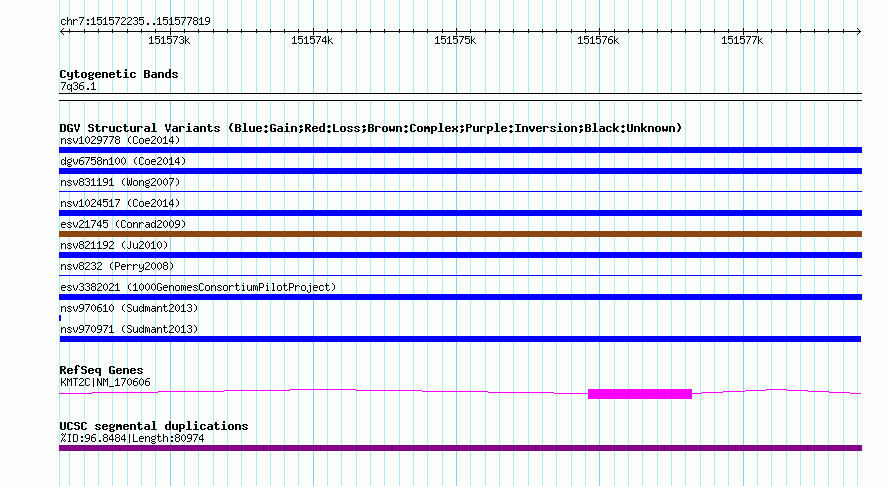Click the 151574k ruler tick label
The height and width of the screenshot is (486, 890).
312,40
